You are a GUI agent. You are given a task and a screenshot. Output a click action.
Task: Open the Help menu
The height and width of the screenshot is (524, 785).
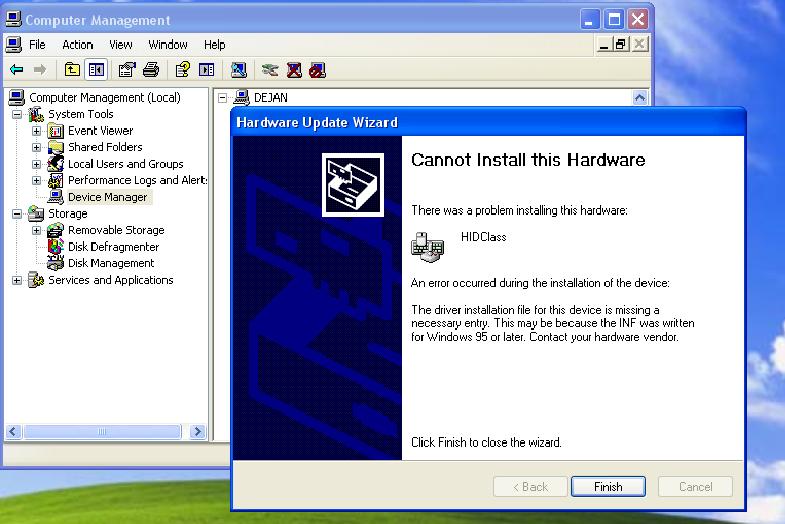[x=214, y=45]
